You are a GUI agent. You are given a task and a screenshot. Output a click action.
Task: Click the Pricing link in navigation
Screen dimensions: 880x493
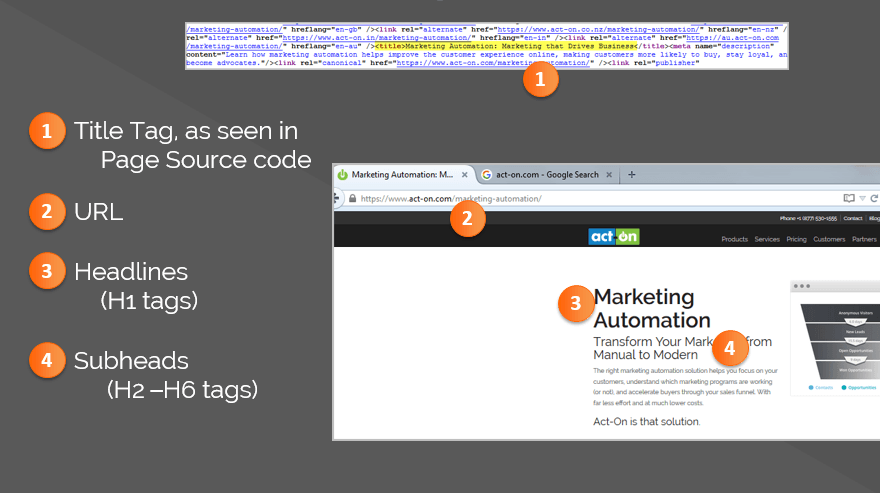tap(797, 240)
